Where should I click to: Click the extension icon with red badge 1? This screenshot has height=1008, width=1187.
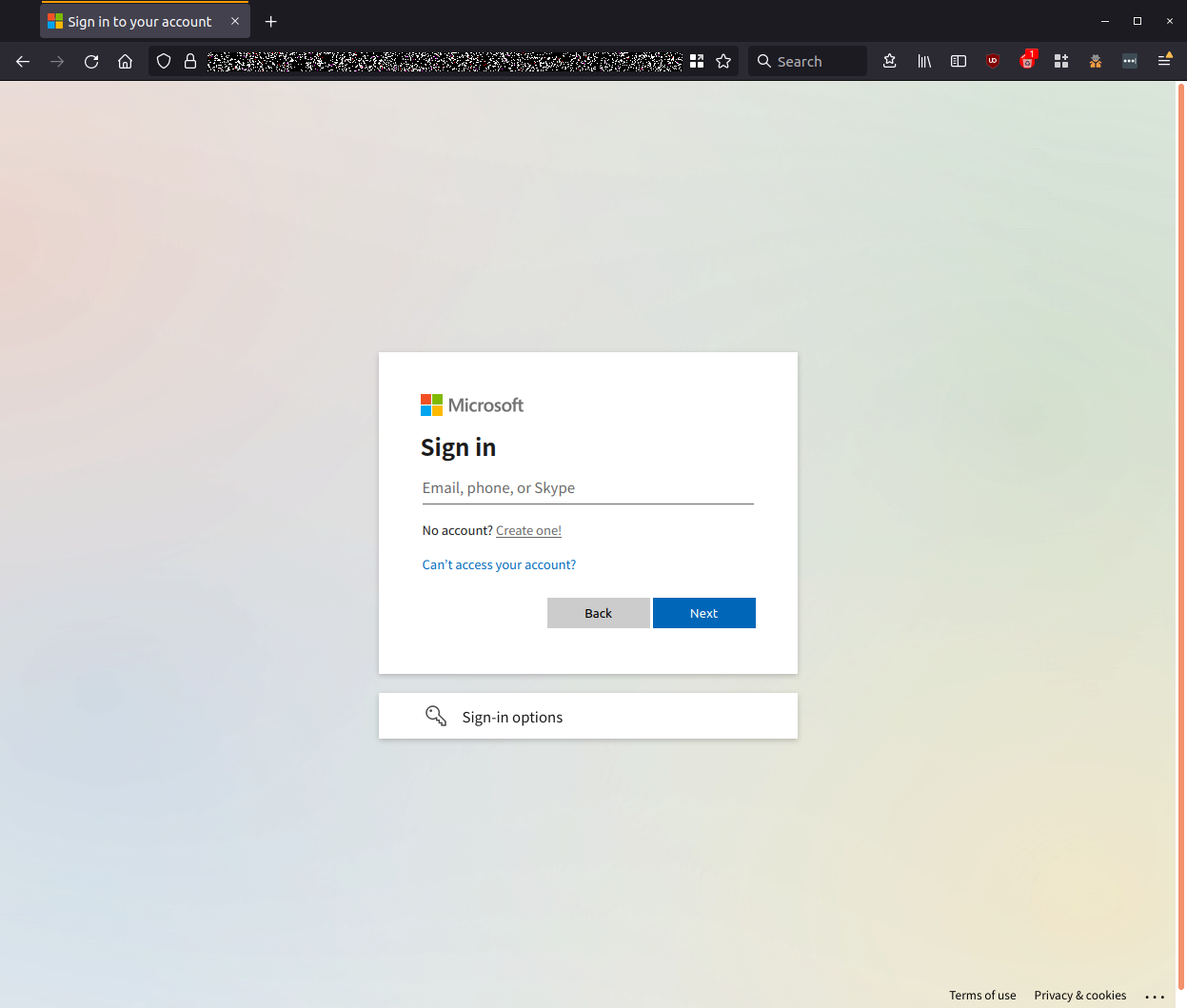(1027, 60)
